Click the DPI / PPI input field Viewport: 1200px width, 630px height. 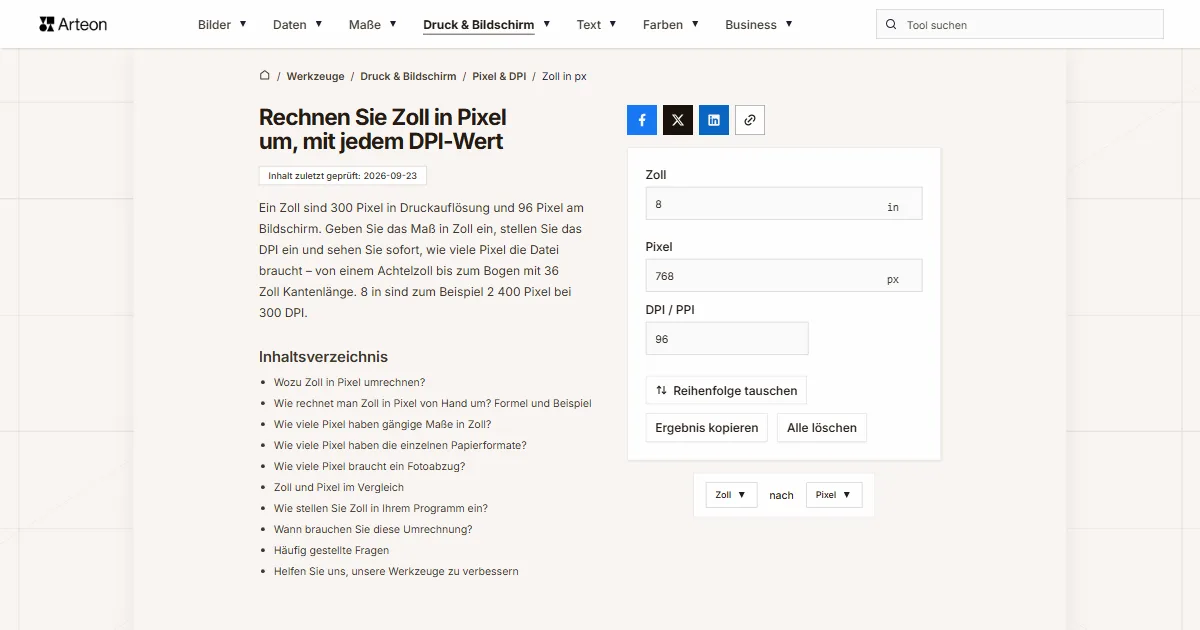pyautogui.click(x=727, y=339)
